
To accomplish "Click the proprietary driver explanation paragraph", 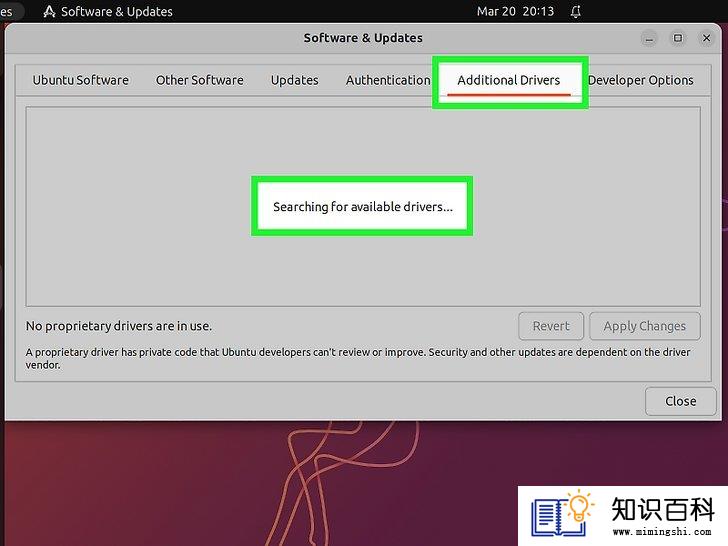I will 358,358.
